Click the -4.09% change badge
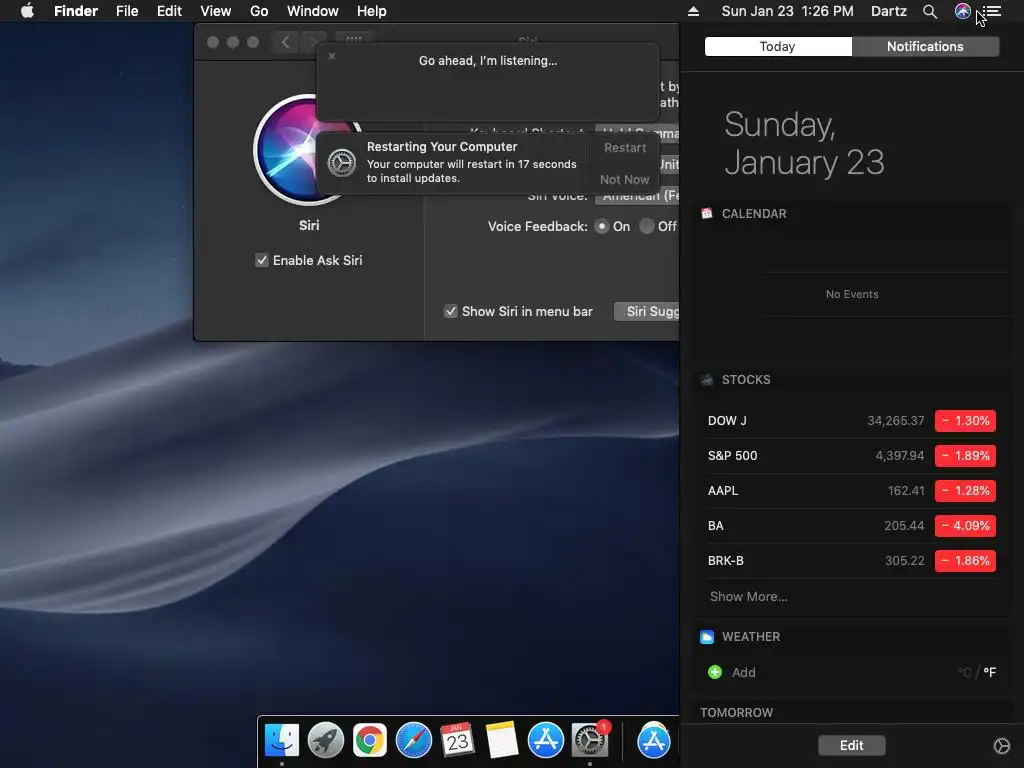Image resolution: width=1024 pixels, height=768 pixels. pos(965,526)
